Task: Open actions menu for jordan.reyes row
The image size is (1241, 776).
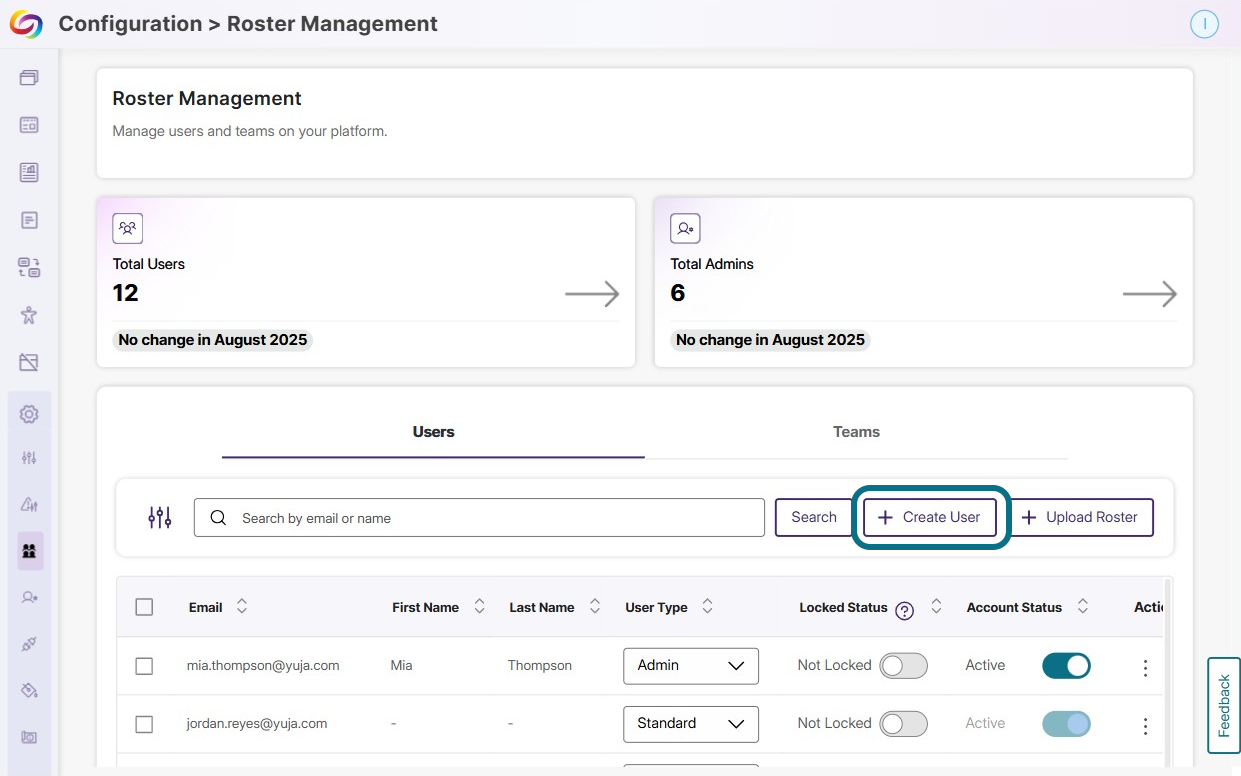Action: click(1146, 726)
